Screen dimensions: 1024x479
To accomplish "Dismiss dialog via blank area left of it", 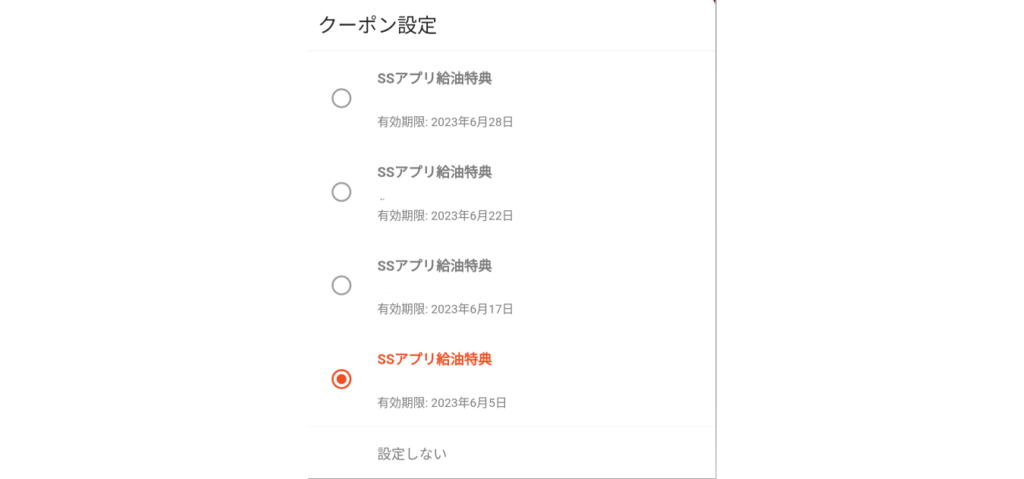I will click(x=153, y=239).
